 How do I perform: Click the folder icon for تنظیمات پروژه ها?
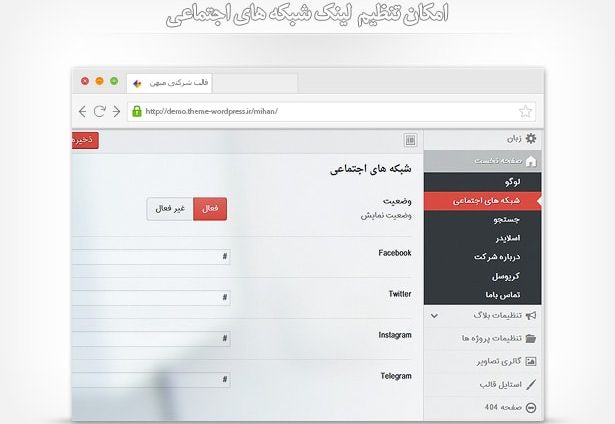[x=531, y=338]
